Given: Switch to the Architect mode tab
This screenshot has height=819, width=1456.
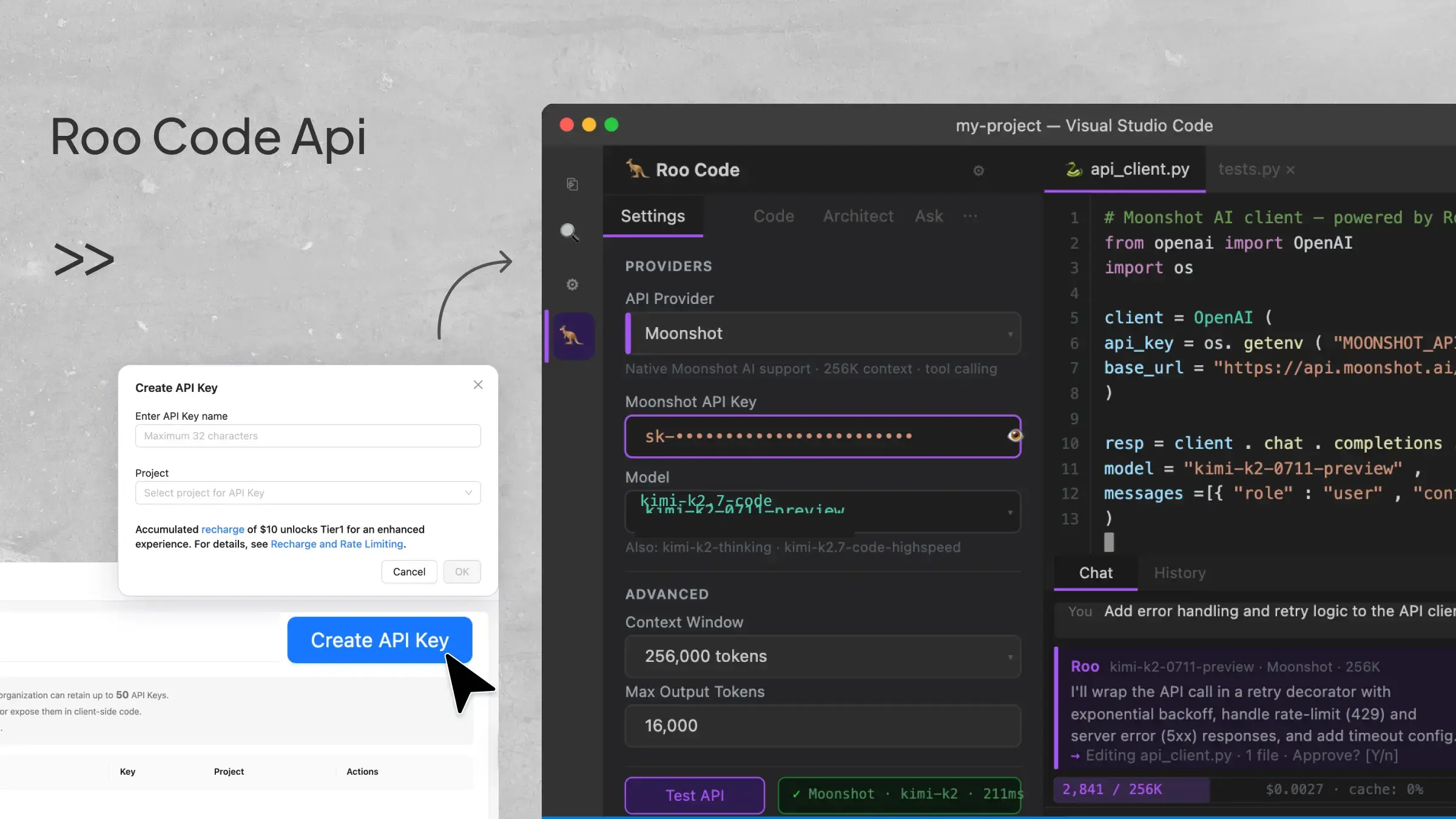Looking at the screenshot, I should 858,216.
